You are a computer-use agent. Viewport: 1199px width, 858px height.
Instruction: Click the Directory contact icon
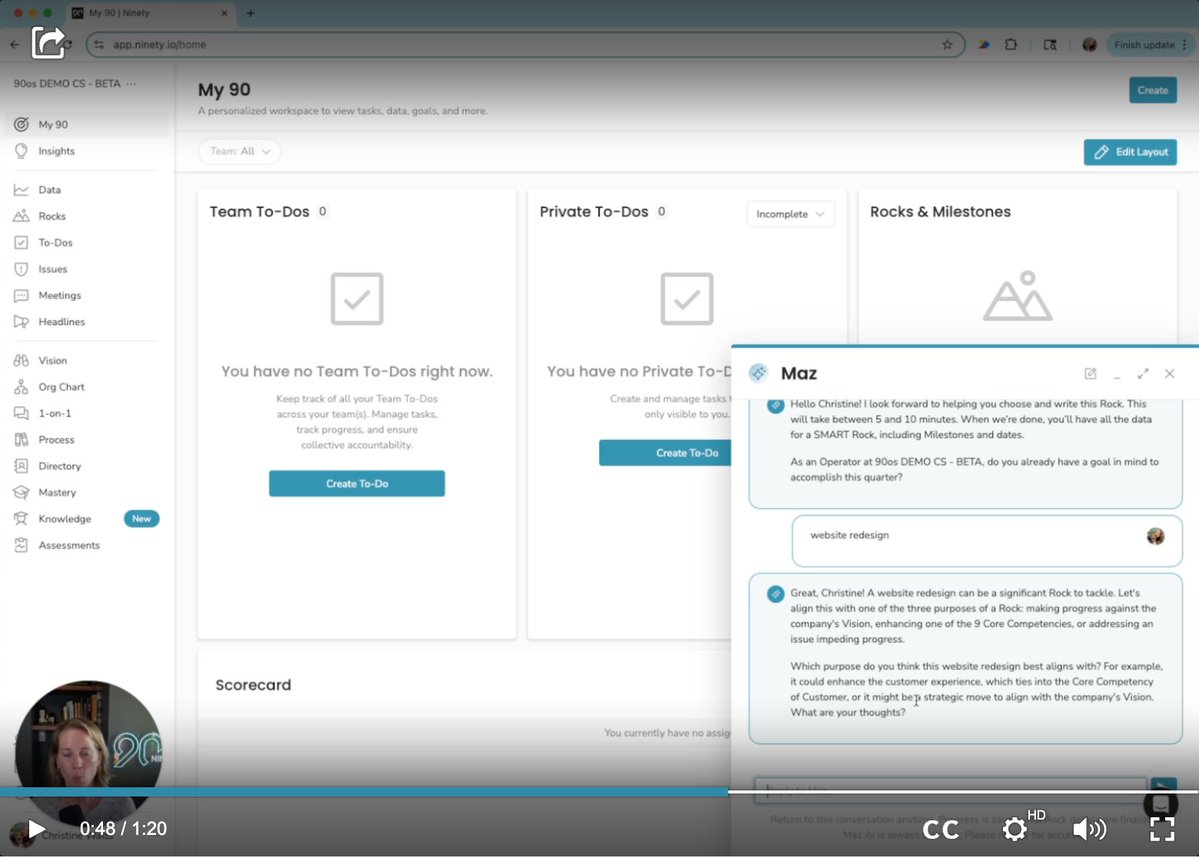pos(21,466)
